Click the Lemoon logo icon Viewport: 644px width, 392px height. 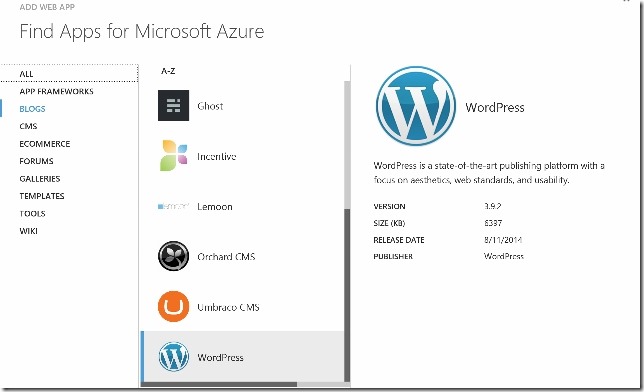tap(173, 206)
